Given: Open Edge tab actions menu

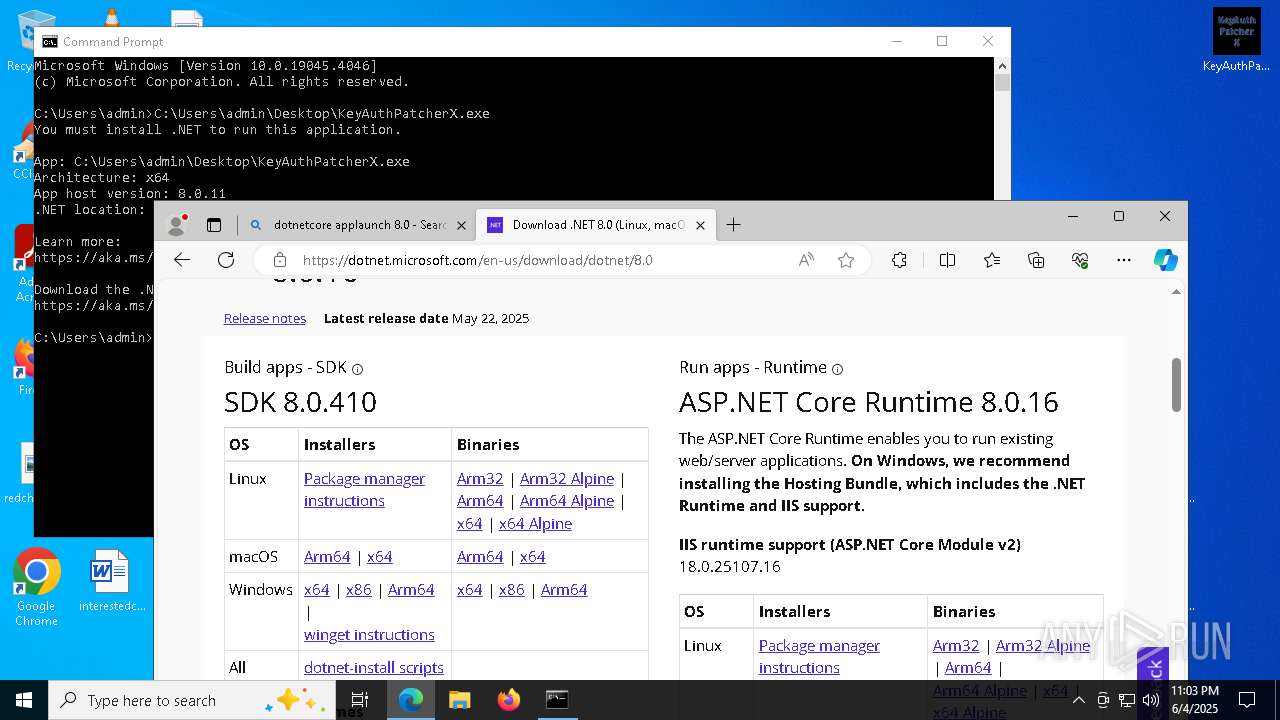Looking at the screenshot, I should [214, 225].
